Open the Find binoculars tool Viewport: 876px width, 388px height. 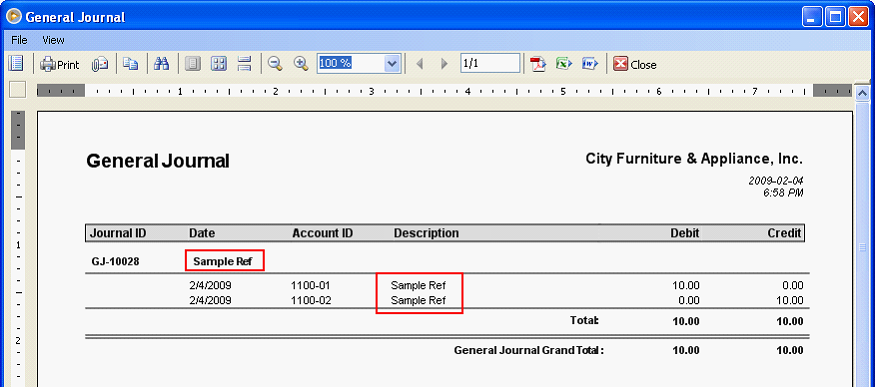pos(161,64)
